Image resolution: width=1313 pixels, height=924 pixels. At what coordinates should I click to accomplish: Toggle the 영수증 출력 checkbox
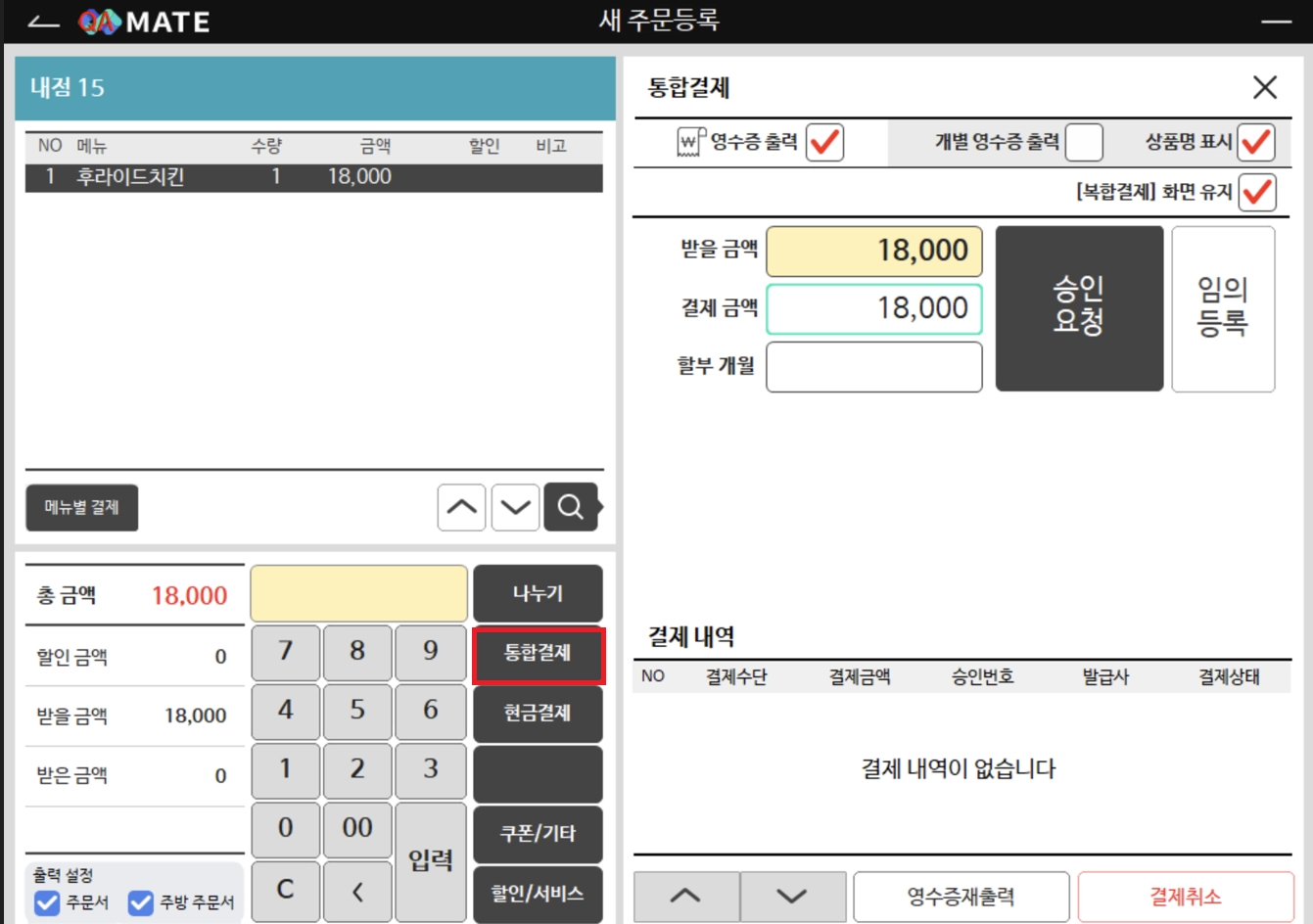point(824,142)
